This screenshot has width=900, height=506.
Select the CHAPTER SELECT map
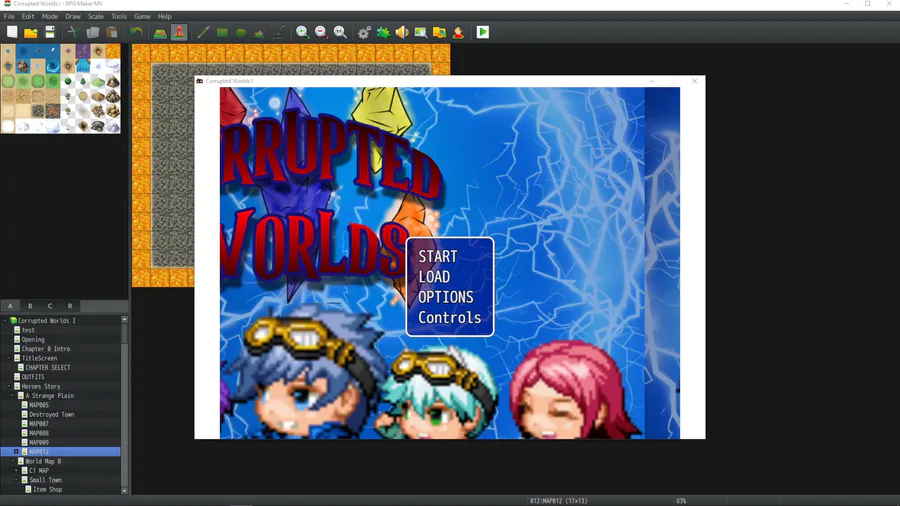(48, 368)
